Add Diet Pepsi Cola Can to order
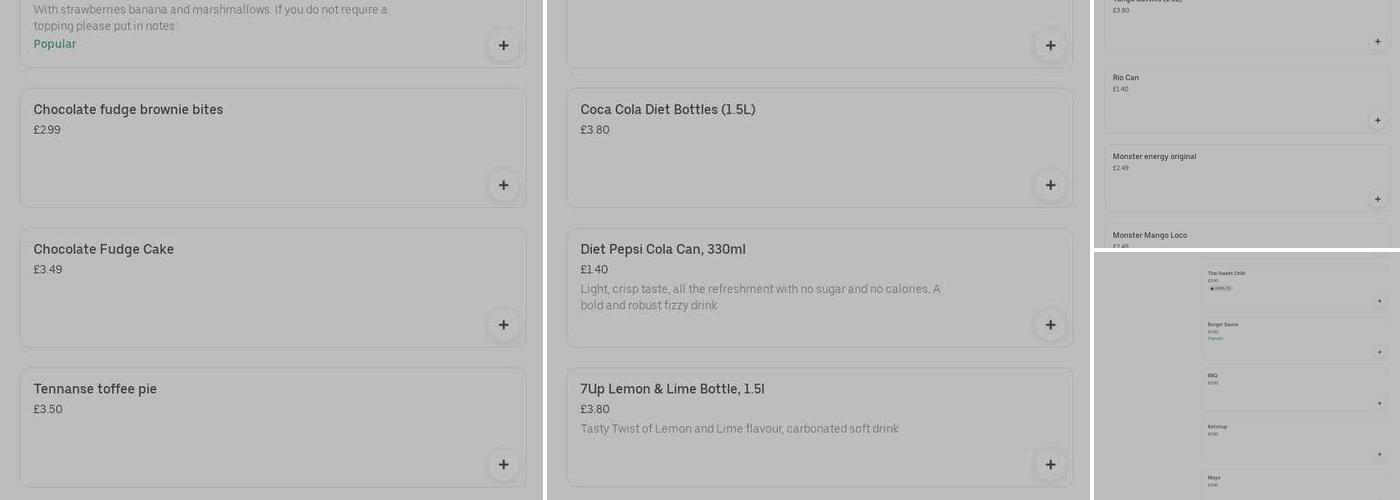The image size is (1400, 500). coord(1050,325)
